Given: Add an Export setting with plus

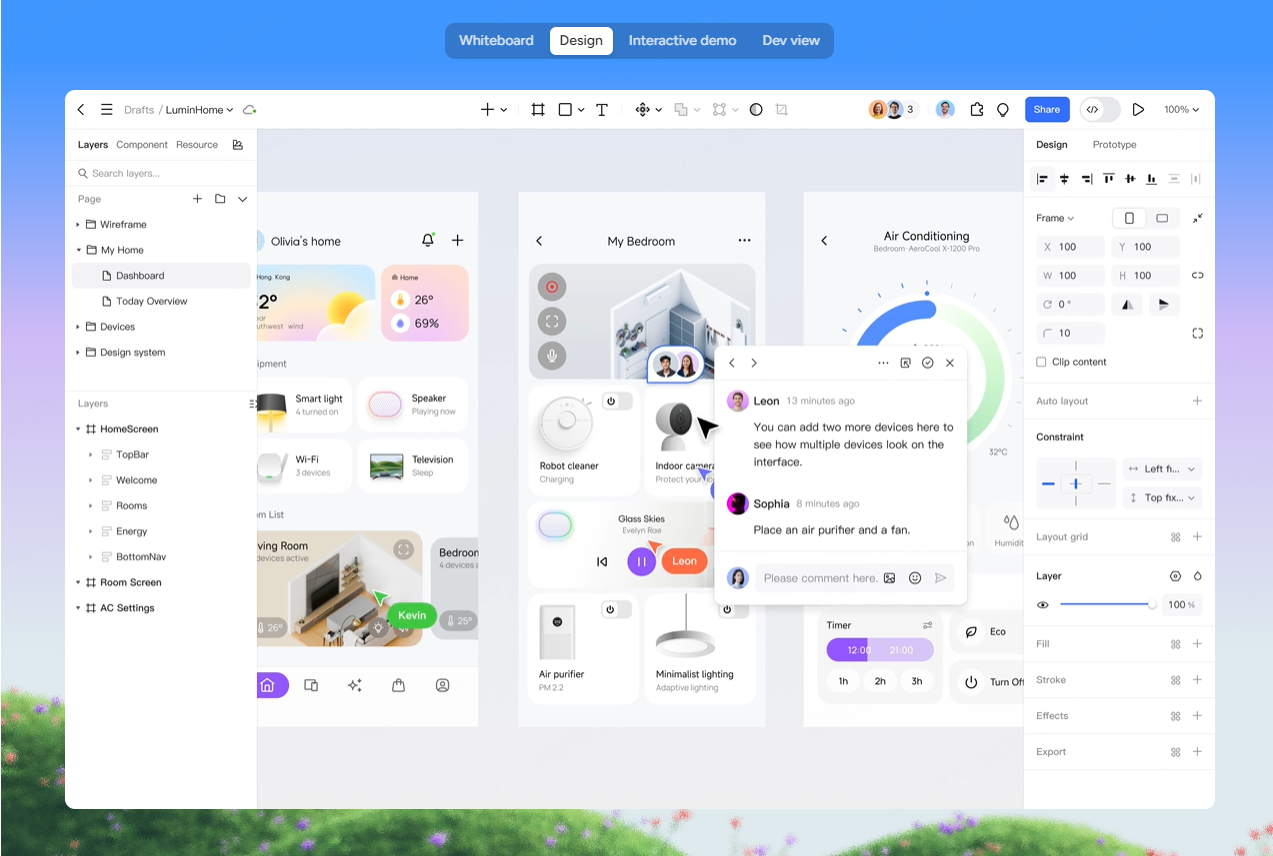Looking at the screenshot, I should point(1198,752).
